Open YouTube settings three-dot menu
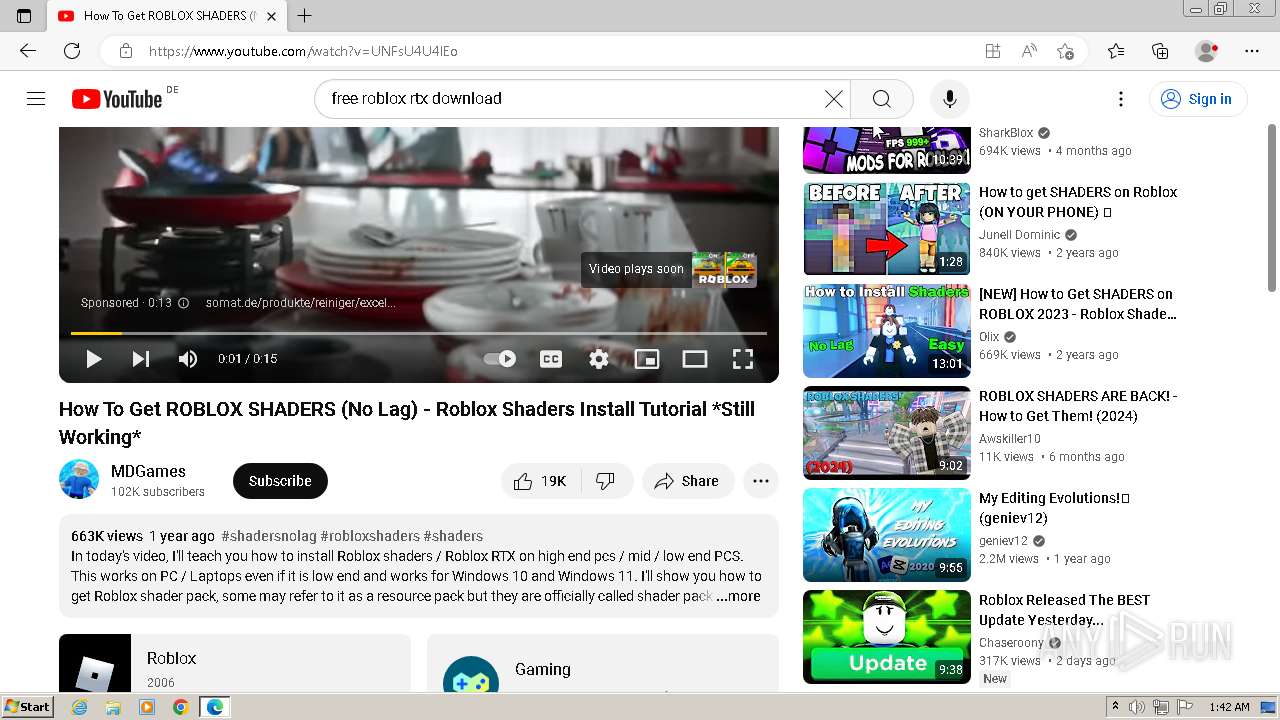 point(1121,98)
